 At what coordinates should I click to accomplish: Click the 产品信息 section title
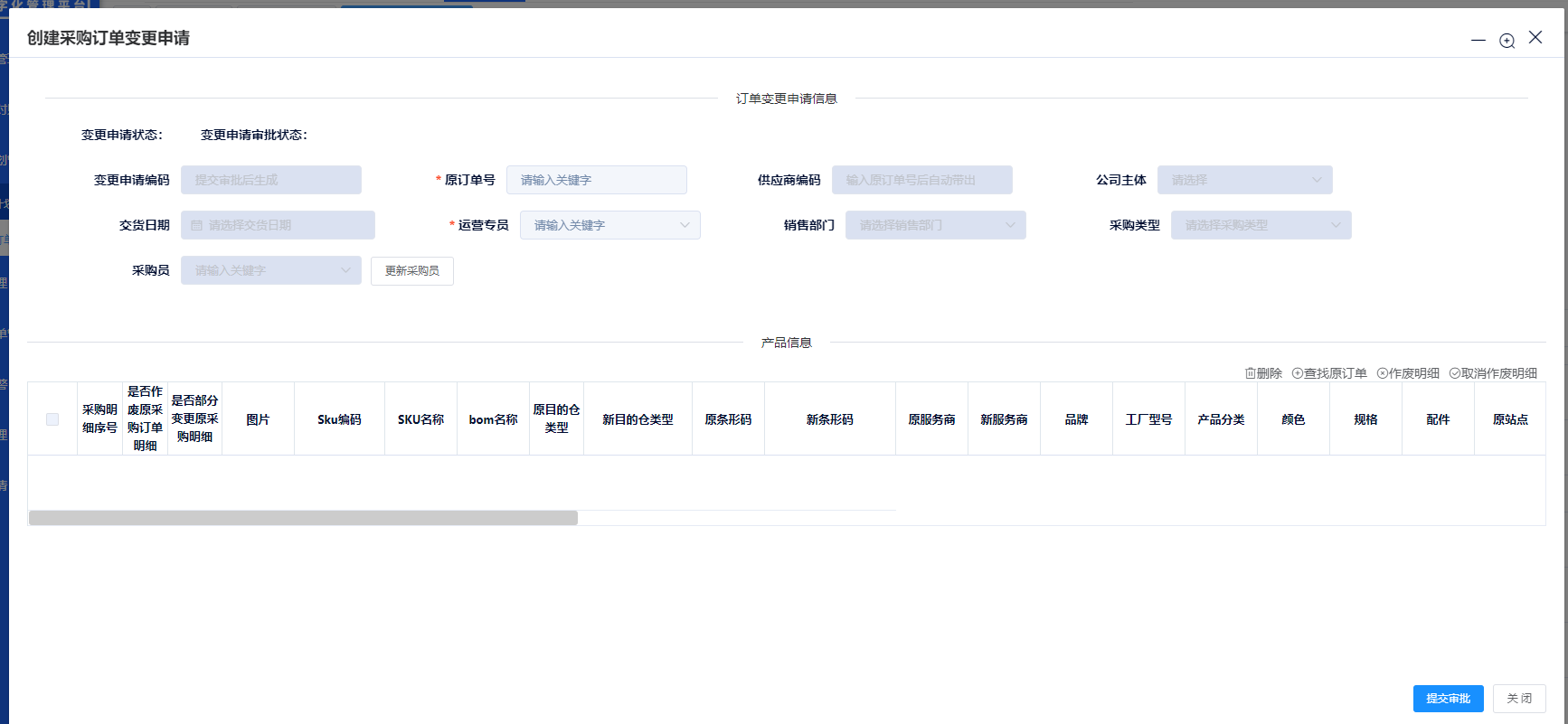786,343
